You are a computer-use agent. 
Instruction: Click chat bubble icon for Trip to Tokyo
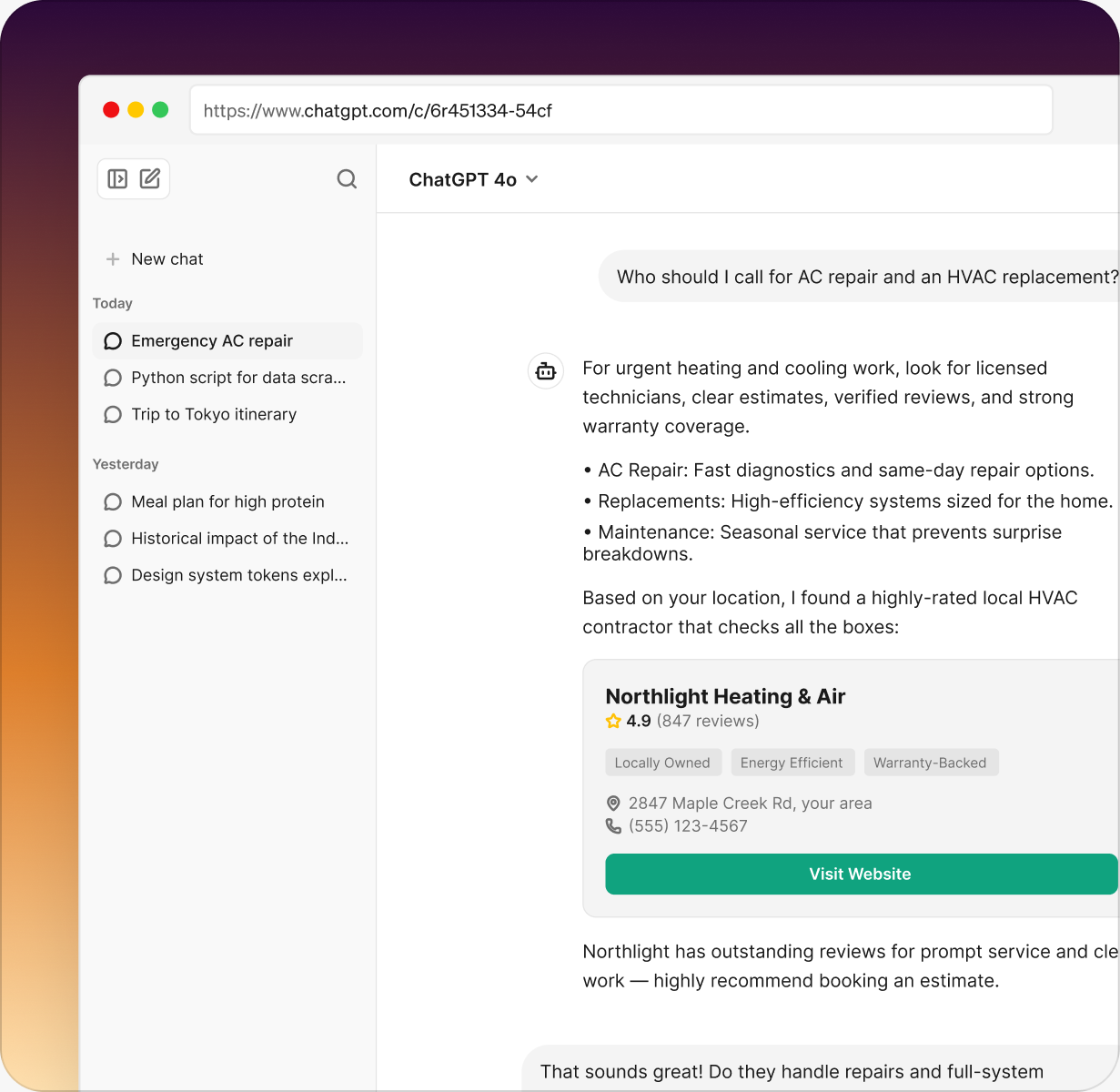click(113, 415)
